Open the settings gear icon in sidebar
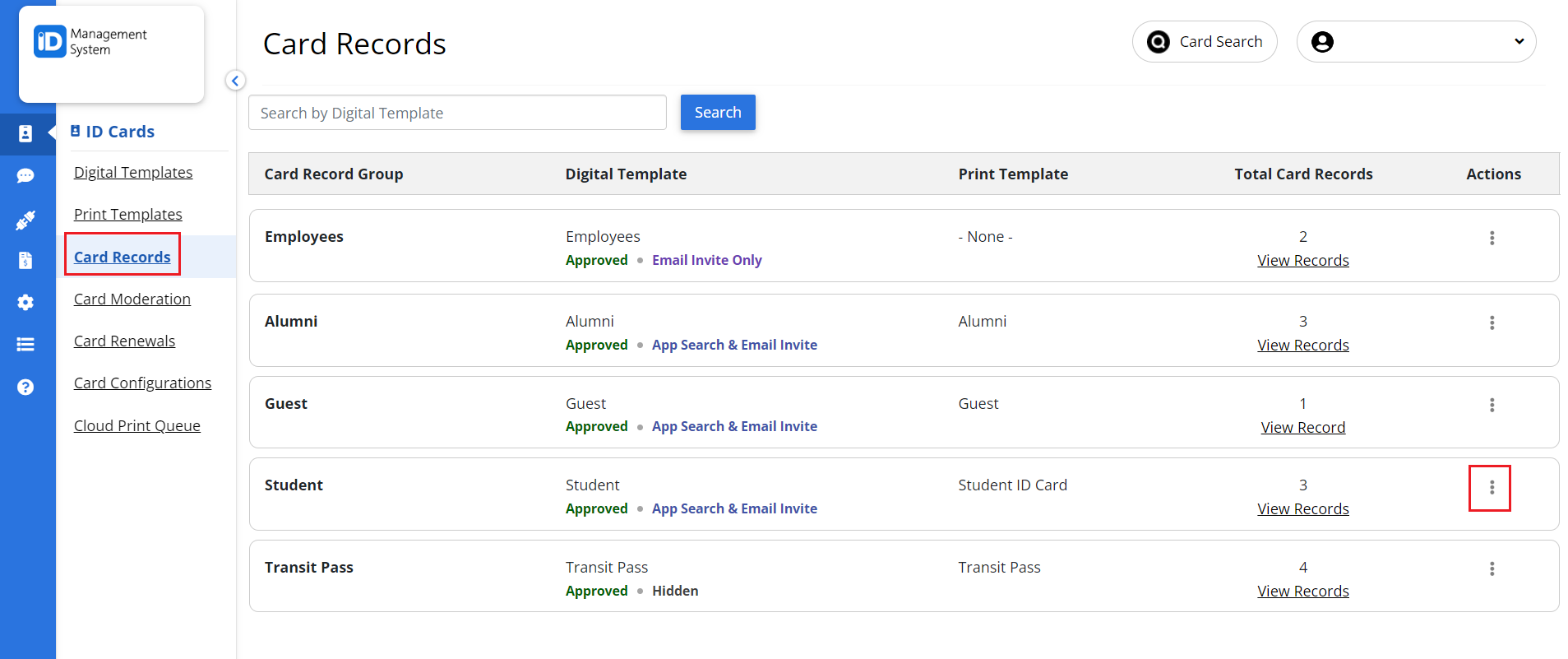1568x659 pixels. 25,302
